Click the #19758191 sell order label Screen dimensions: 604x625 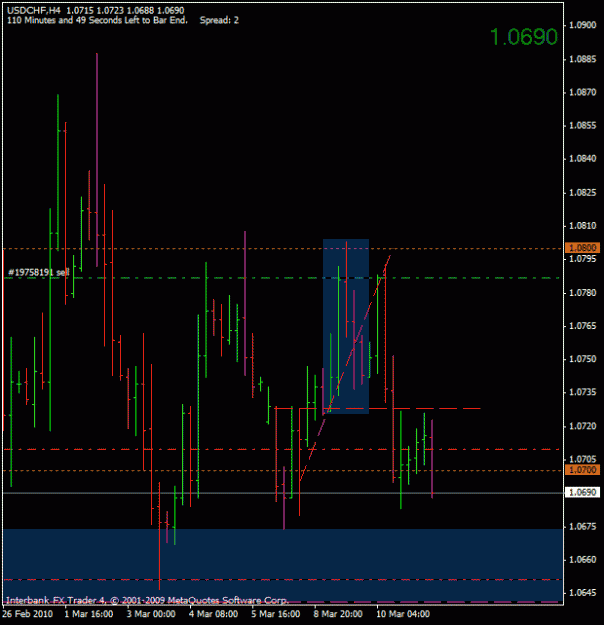point(39,273)
